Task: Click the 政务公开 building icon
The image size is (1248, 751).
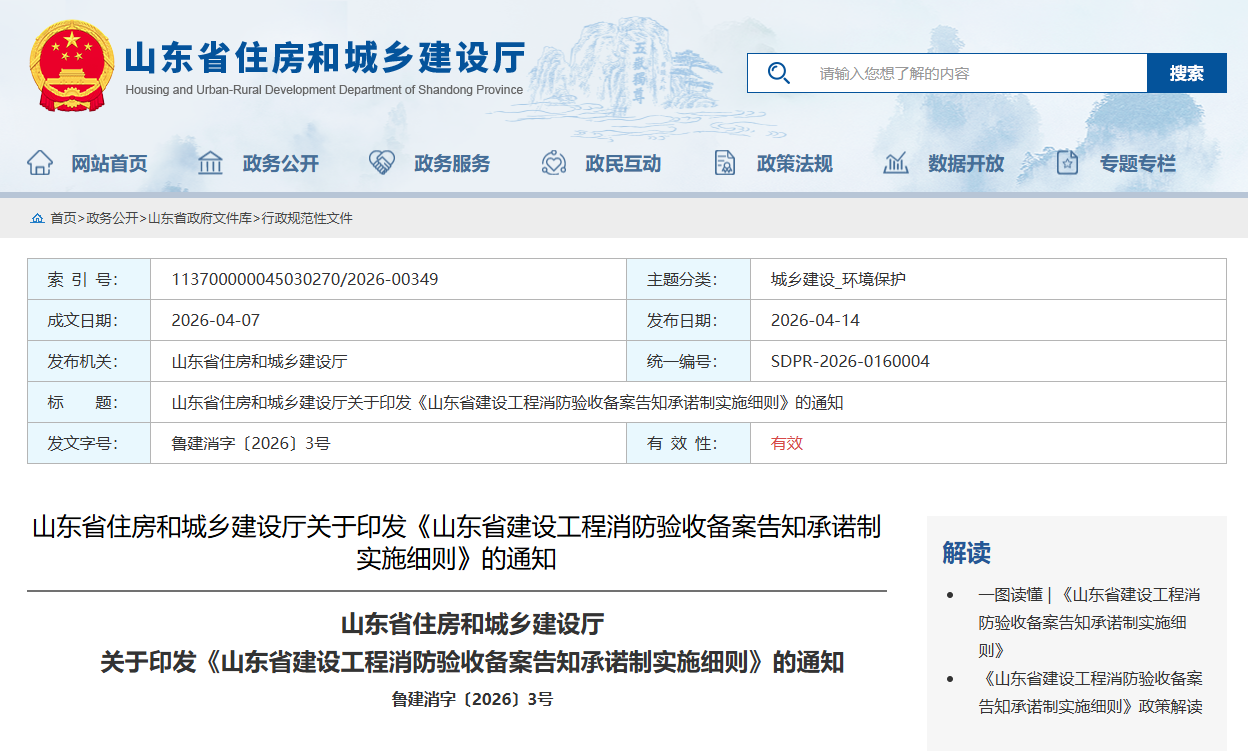Action: tap(210, 163)
